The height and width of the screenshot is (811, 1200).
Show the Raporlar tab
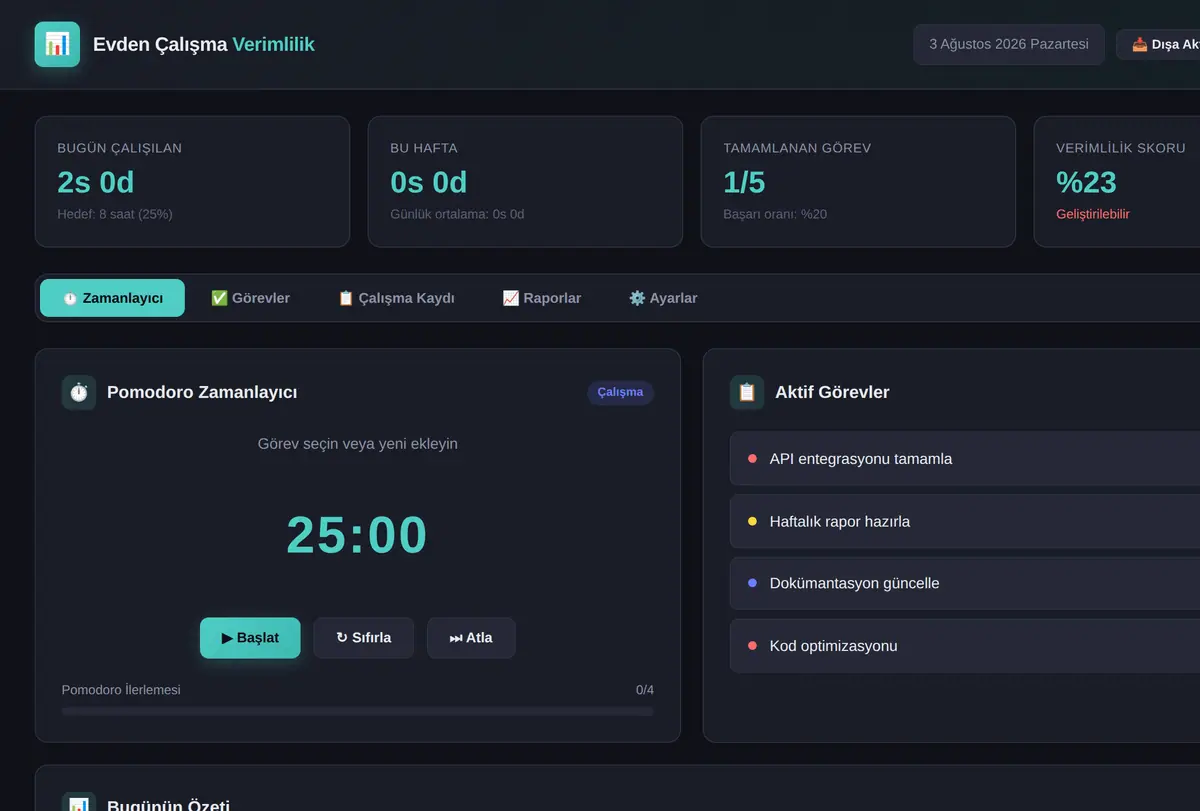coord(541,298)
